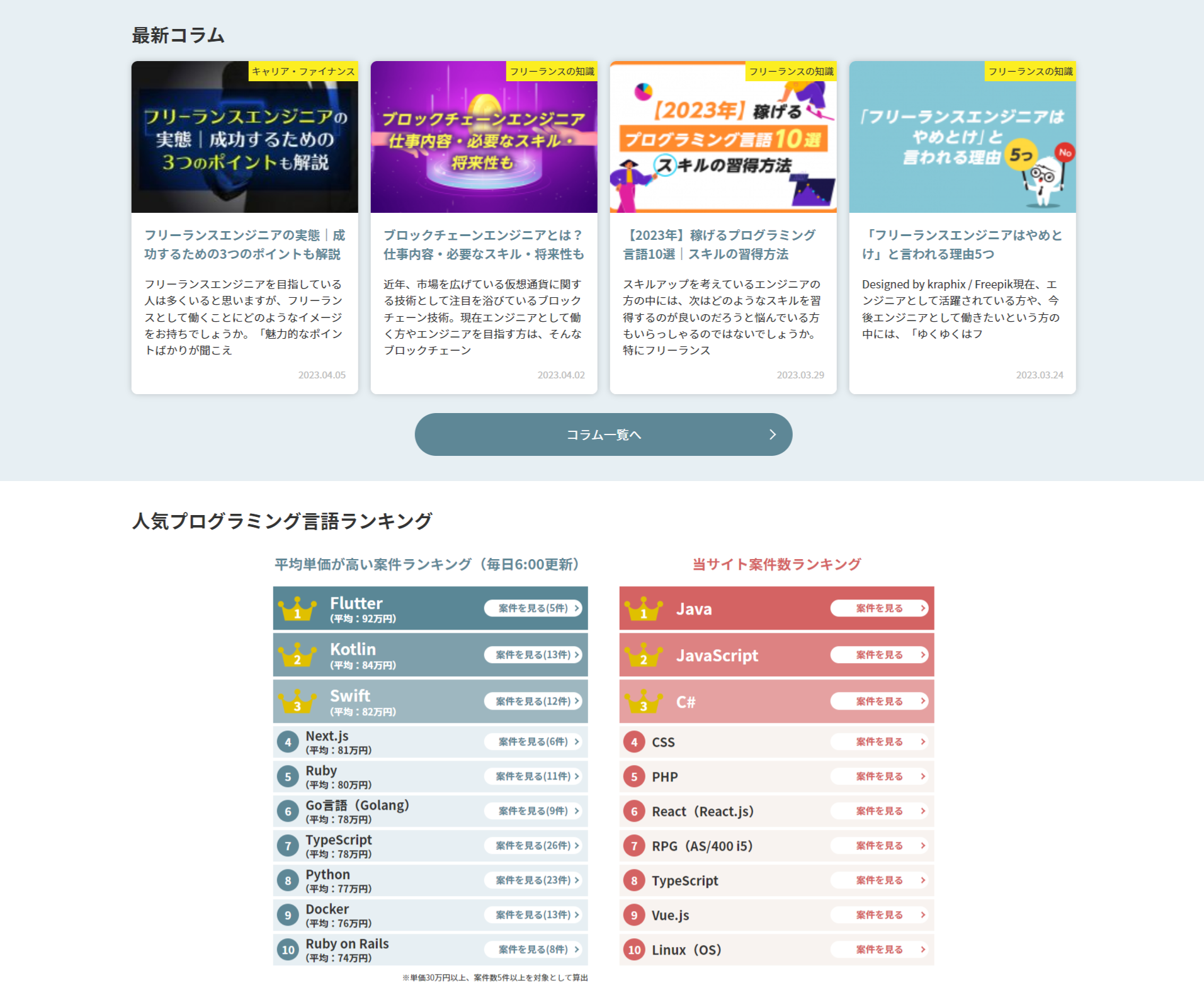Click the rank 3 crown beside C#
1204x998 pixels.
[x=644, y=701]
